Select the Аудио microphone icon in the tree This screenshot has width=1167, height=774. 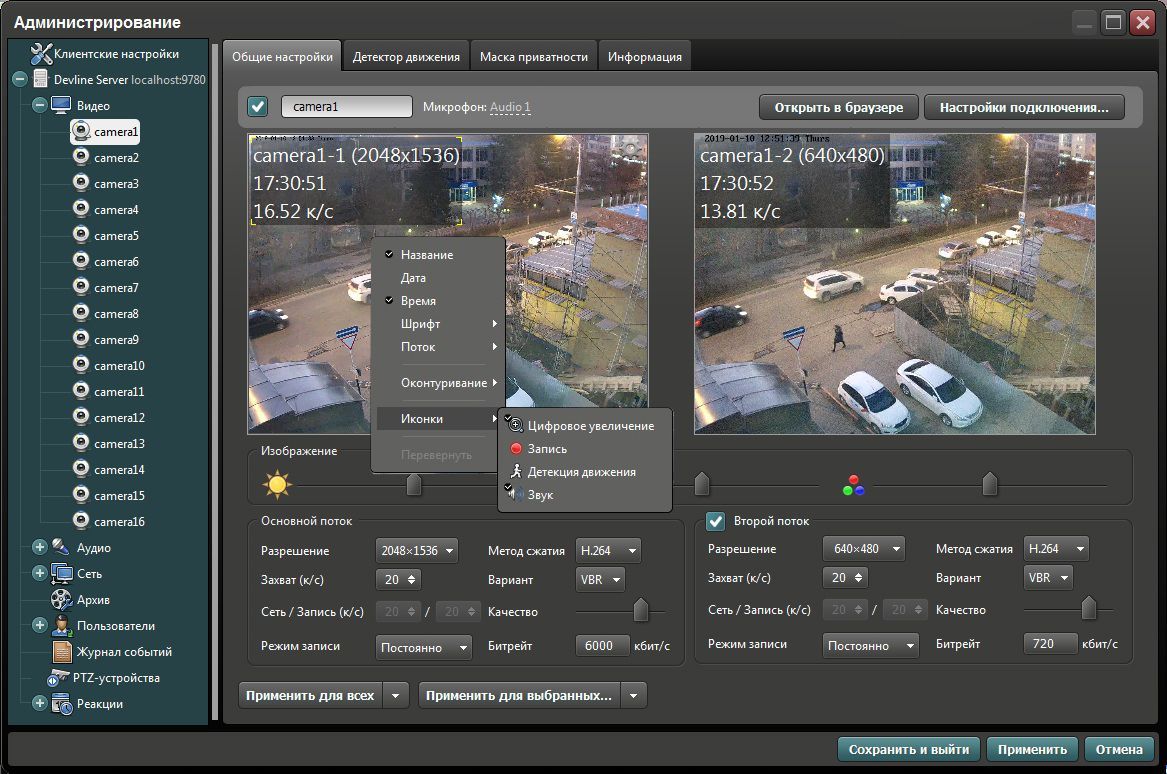60,547
